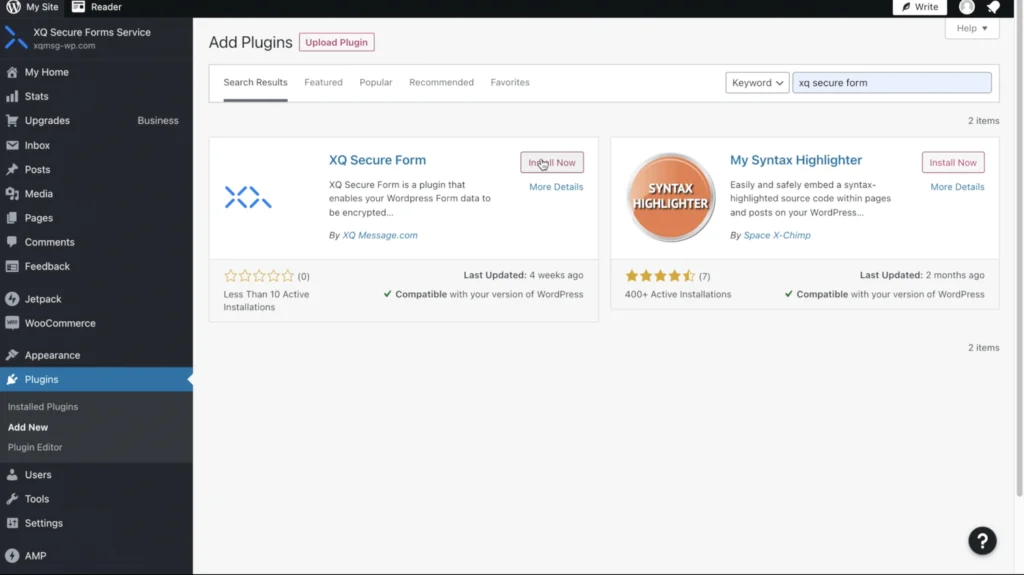This screenshot has height=575, width=1024.
Task: Open the user avatar icon
Action: [x=967, y=7]
